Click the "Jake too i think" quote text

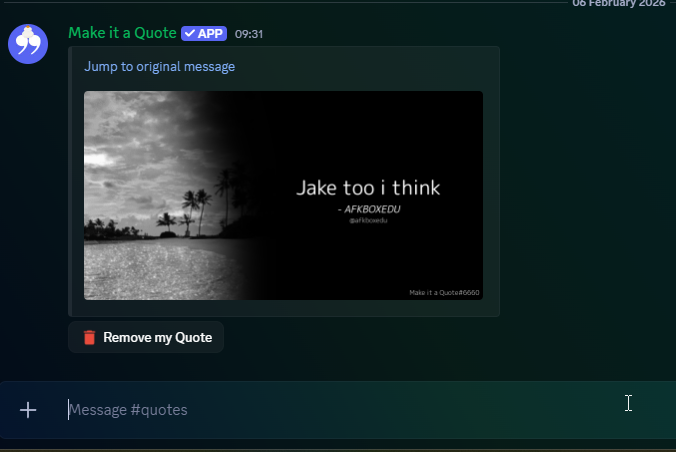click(368, 187)
